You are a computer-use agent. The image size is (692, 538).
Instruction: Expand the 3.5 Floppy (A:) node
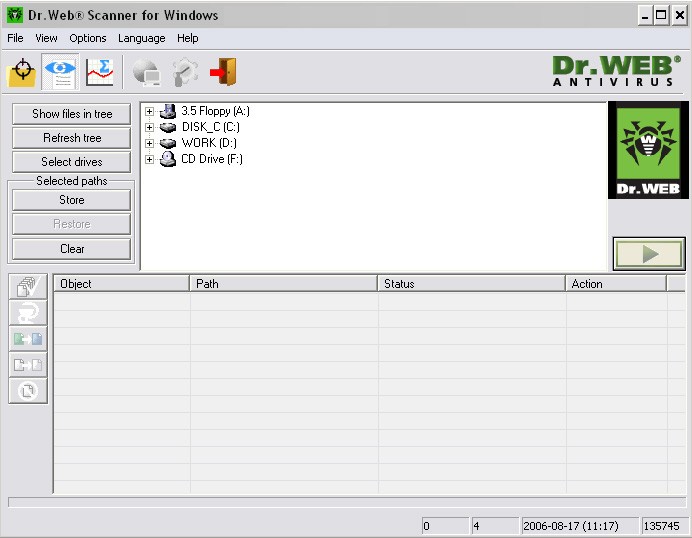149,112
